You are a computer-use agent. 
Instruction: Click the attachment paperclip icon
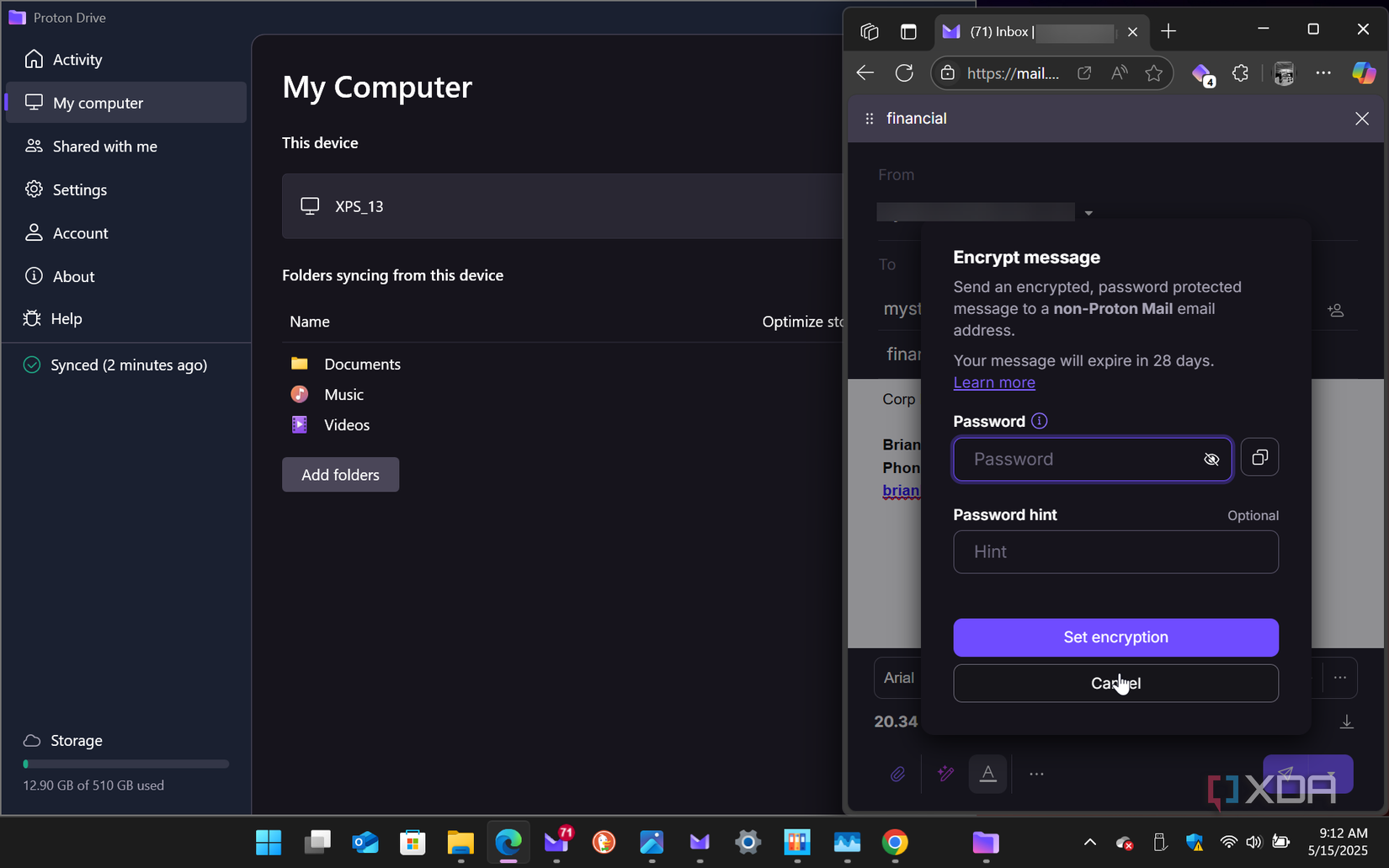coord(898,774)
